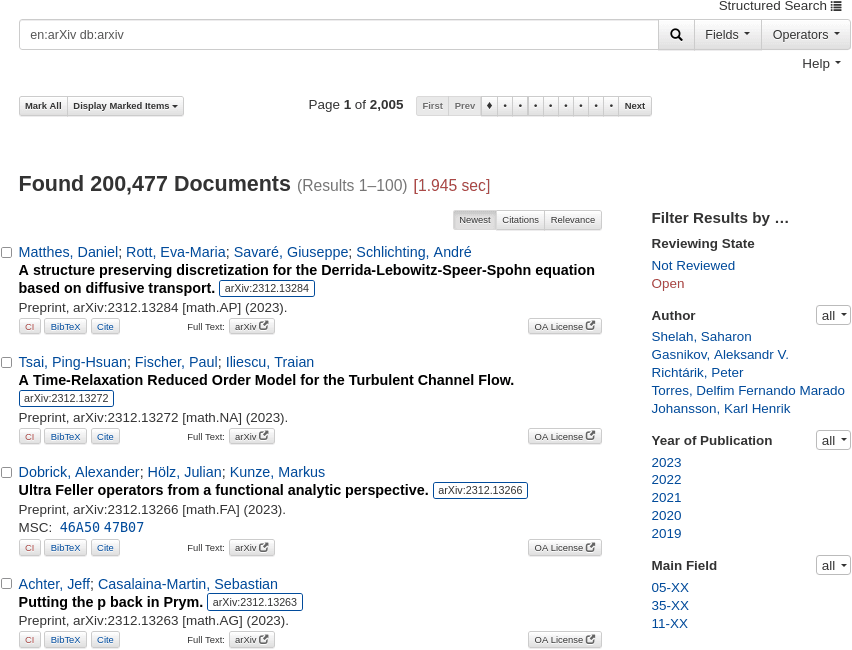Click the search magnifier icon button
Screen dimensions: 852x650
click(676, 35)
